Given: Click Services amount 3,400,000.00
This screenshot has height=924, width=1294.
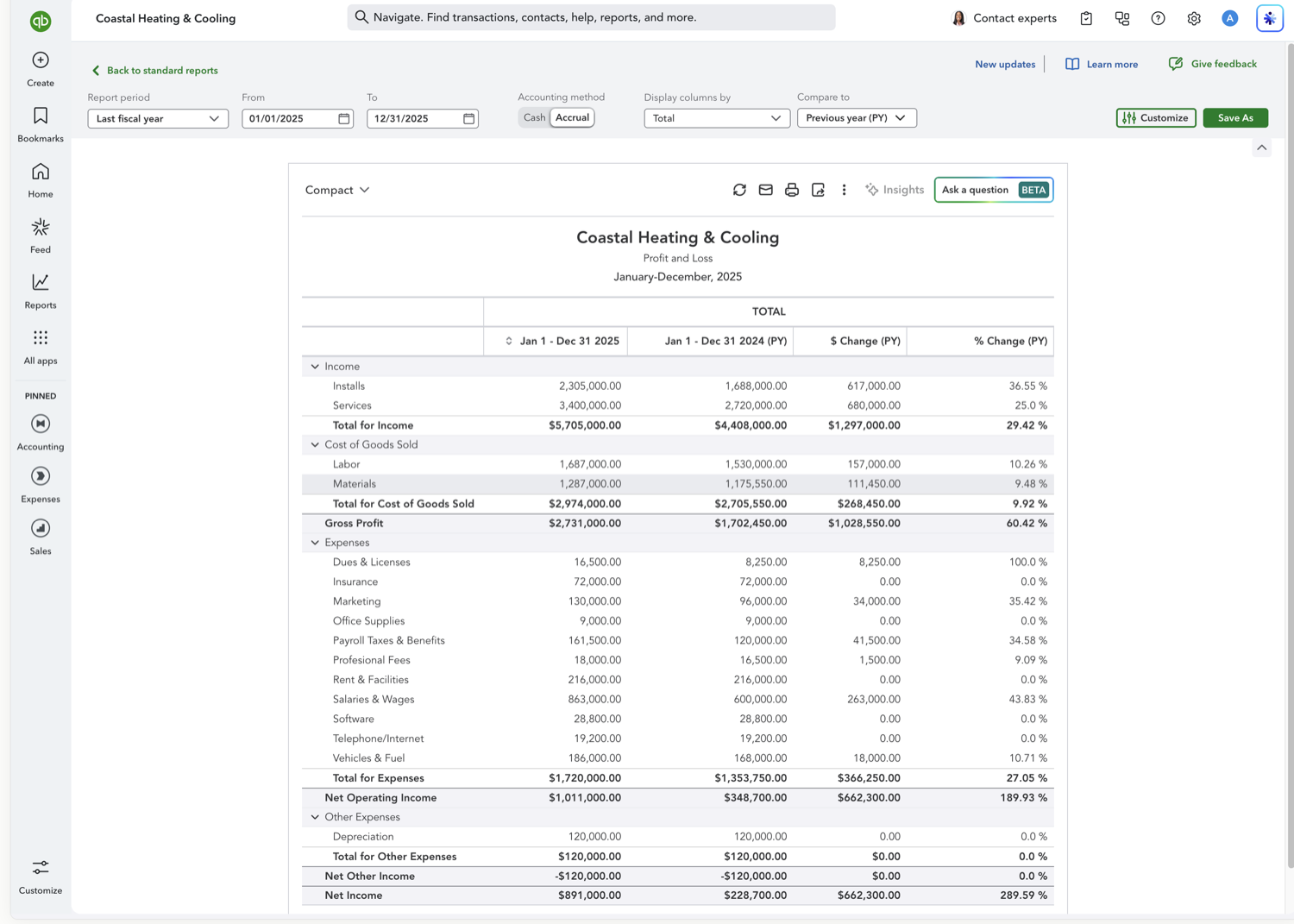Looking at the screenshot, I should point(590,405).
